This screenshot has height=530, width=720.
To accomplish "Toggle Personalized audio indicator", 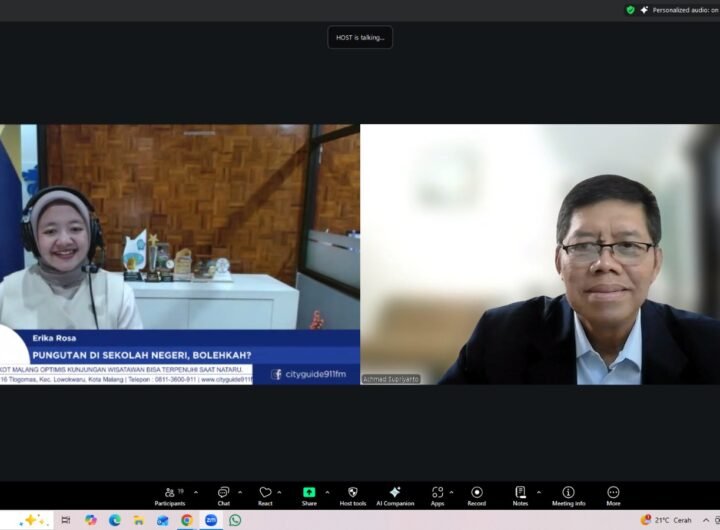I will tap(680, 10).
